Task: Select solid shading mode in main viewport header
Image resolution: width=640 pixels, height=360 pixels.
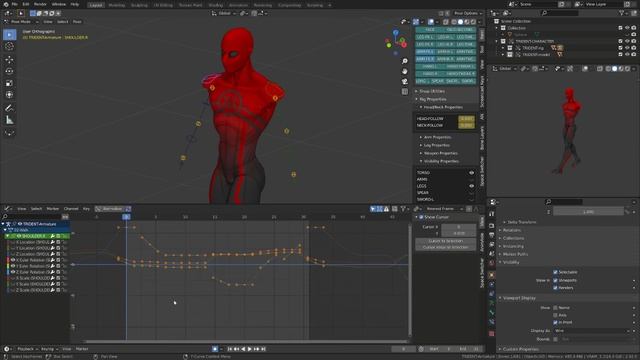Action: pos(460,22)
